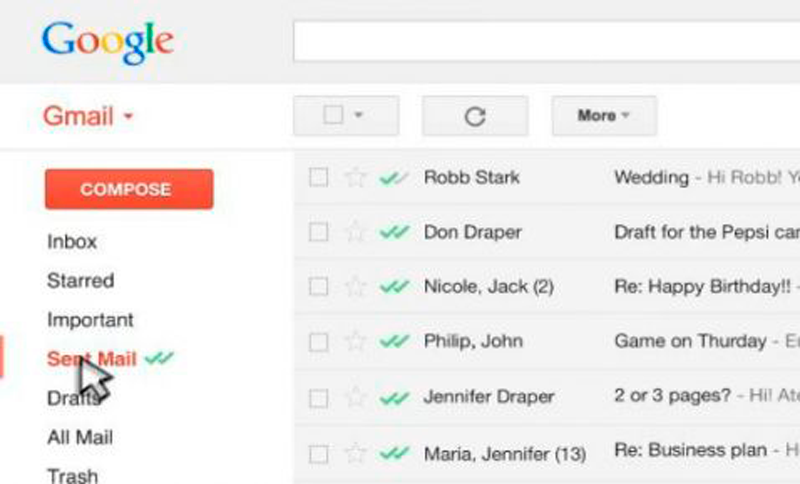Screen dimensions: 800x484
Task: Go to the Inbox folder
Action: click(72, 241)
